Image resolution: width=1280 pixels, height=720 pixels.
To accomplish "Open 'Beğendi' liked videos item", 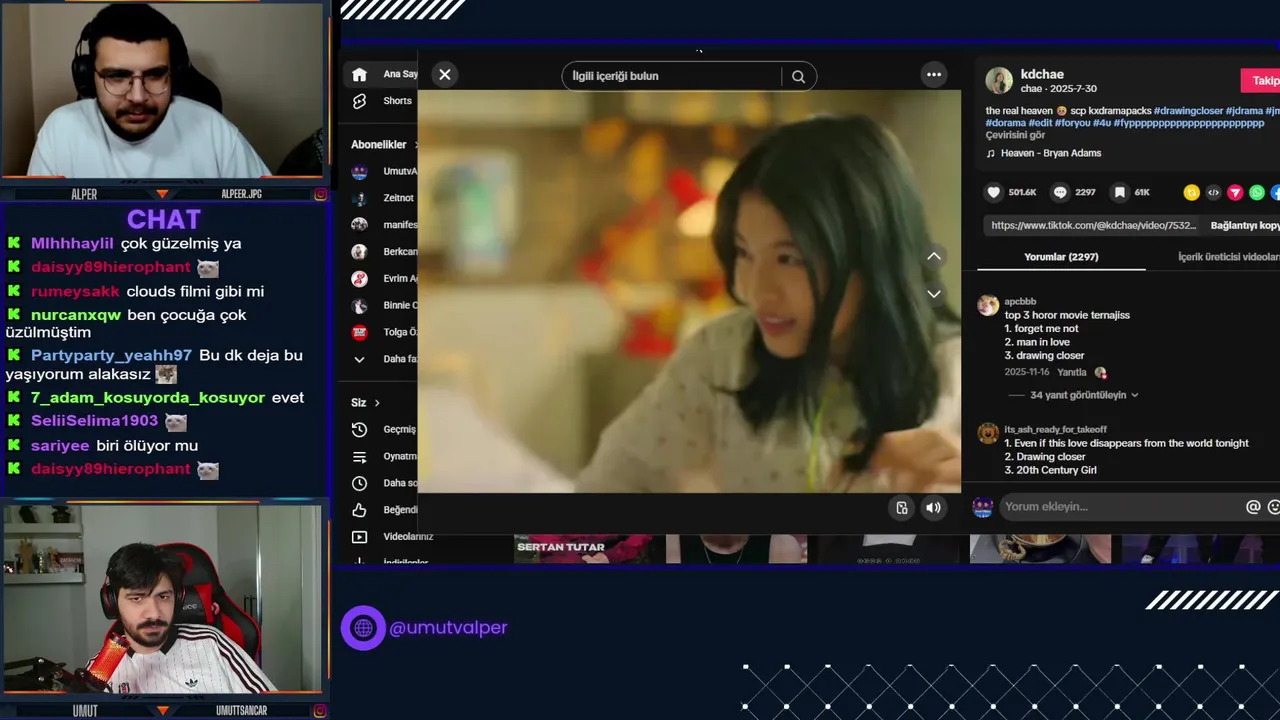I will click(x=385, y=510).
